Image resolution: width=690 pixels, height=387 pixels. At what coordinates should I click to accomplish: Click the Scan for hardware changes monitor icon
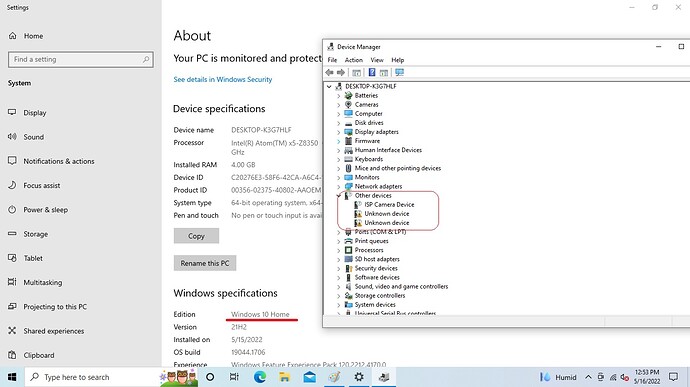tap(399, 72)
